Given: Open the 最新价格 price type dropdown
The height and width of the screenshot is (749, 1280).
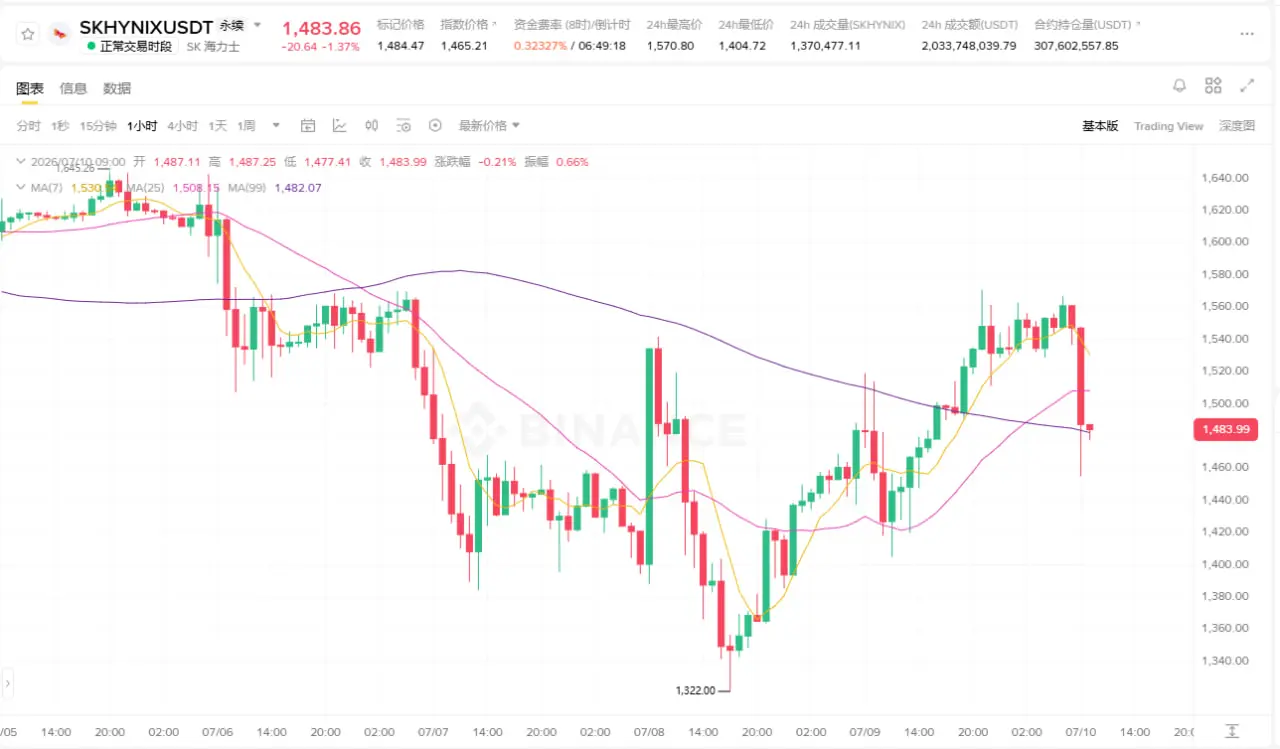Looking at the screenshot, I should click(489, 125).
